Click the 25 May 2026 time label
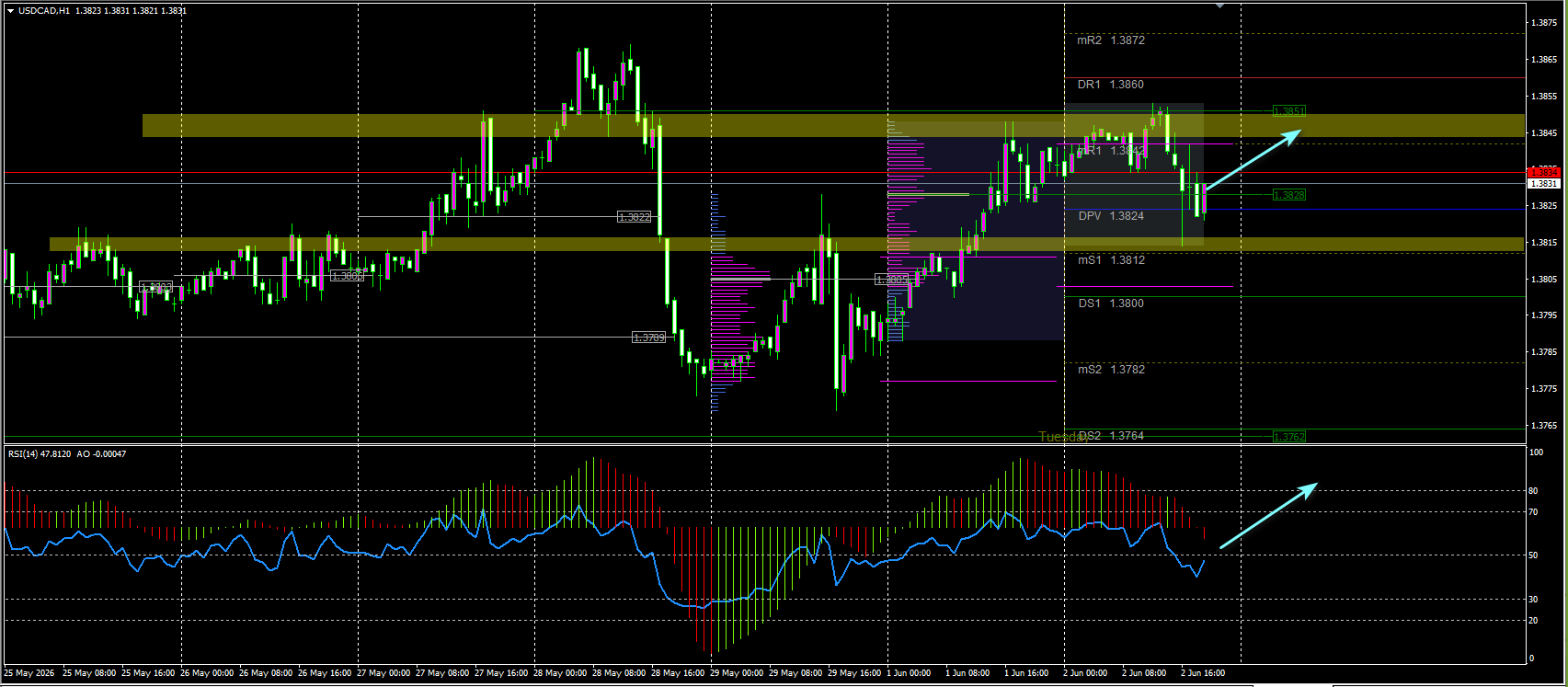Screen dimensions: 1568x687 point(29,673)
